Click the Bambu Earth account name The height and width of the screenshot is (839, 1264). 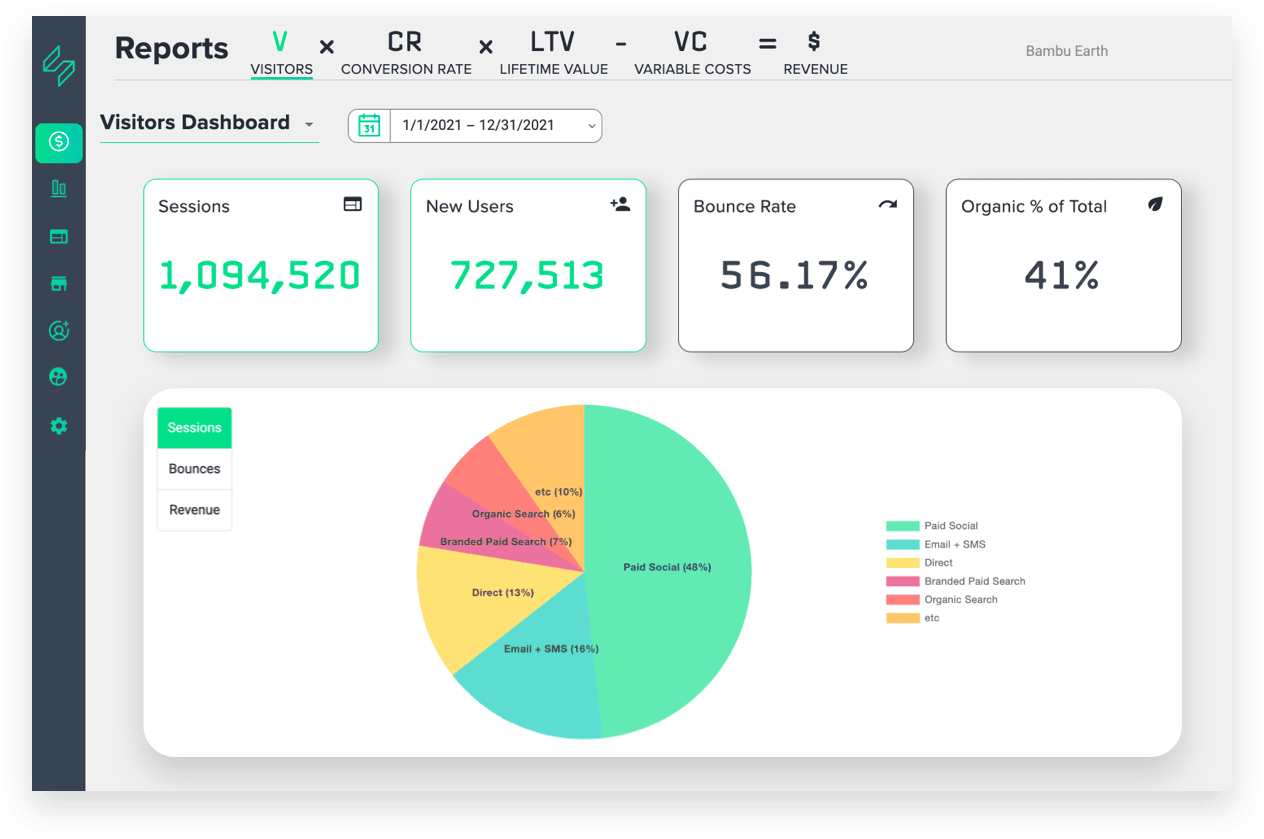1067,51
